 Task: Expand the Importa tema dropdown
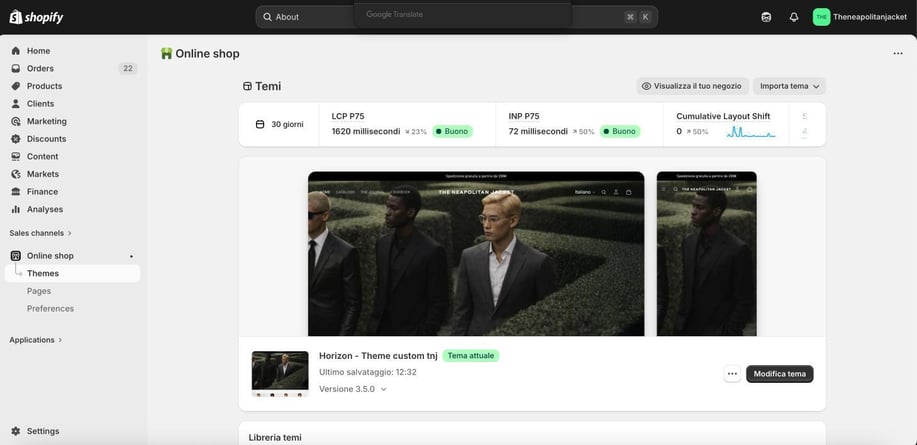tap(789, 86)
